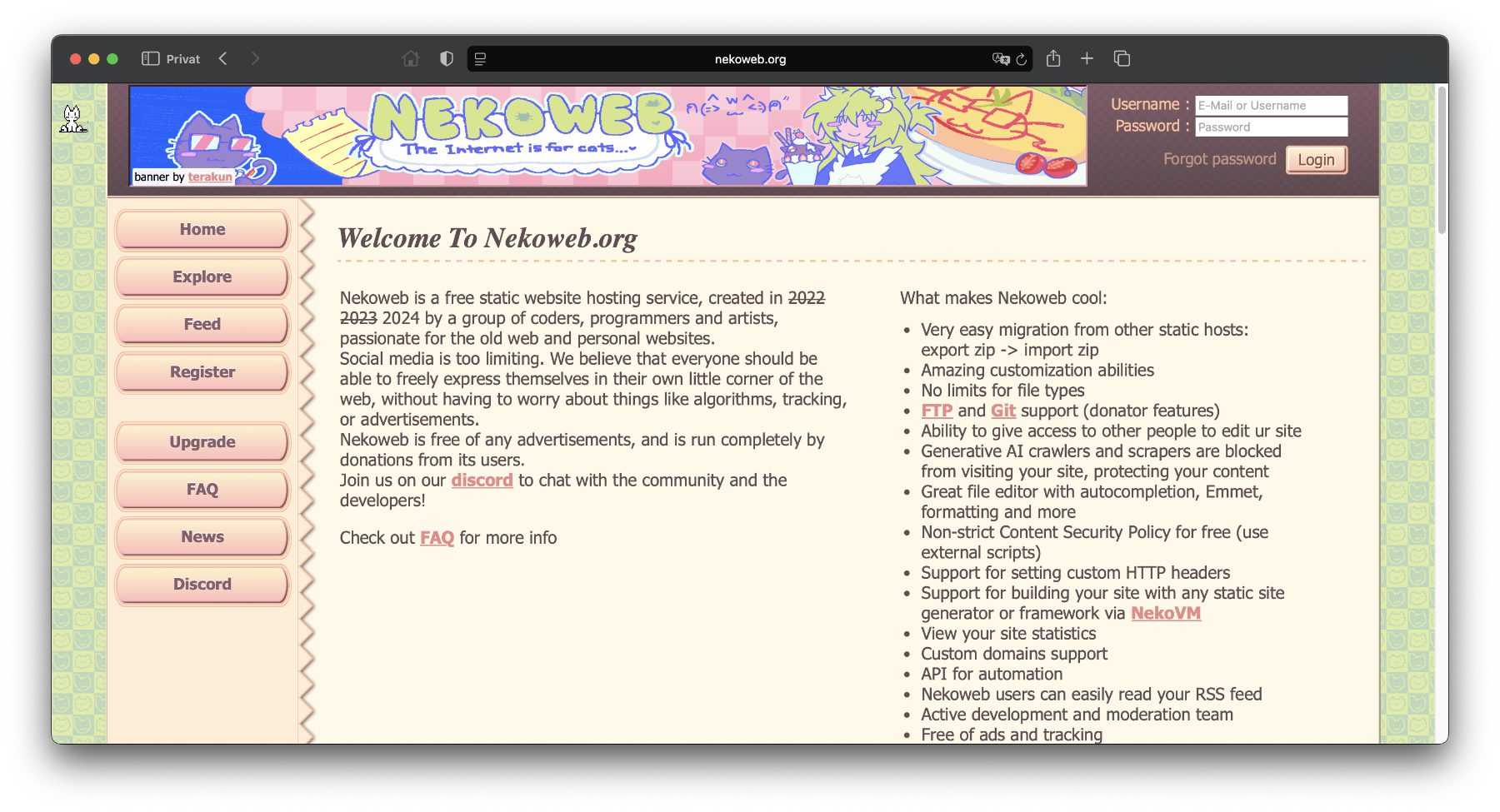
Task: Toggle the Safari sidebar icon
Action: [x=150, y=59]
